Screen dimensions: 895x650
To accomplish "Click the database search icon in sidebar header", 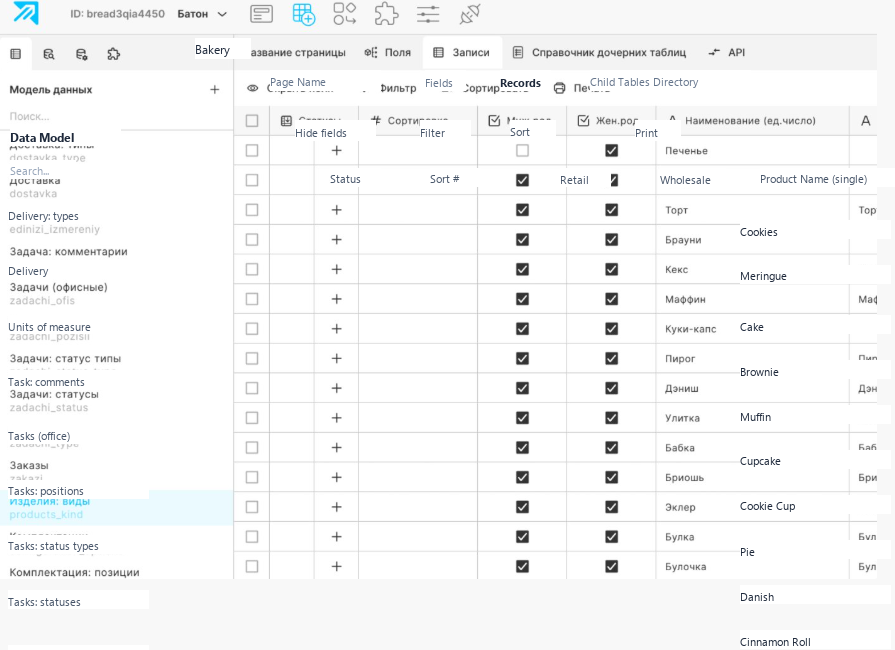I will (x=49, y=54).
